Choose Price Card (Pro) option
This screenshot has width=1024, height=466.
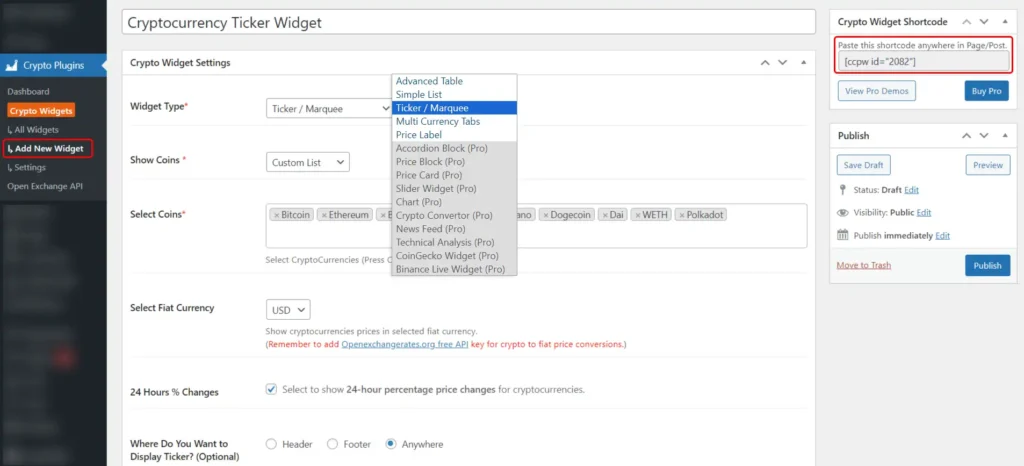coord(455,175)
